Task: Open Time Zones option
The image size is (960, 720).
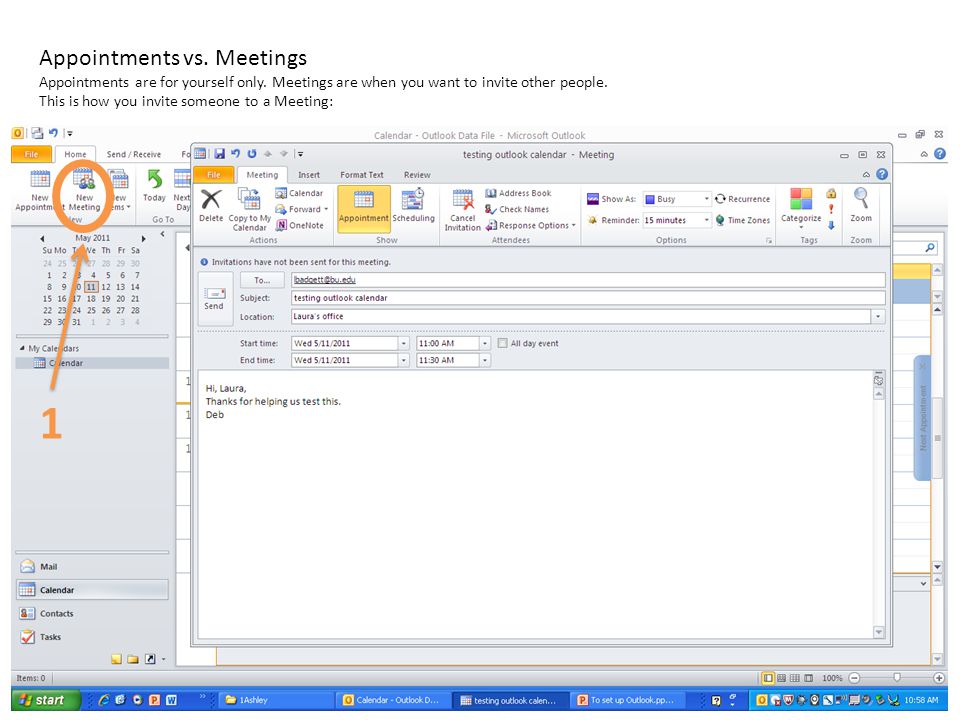Action: pyautogui.click(x=743, y=220)
